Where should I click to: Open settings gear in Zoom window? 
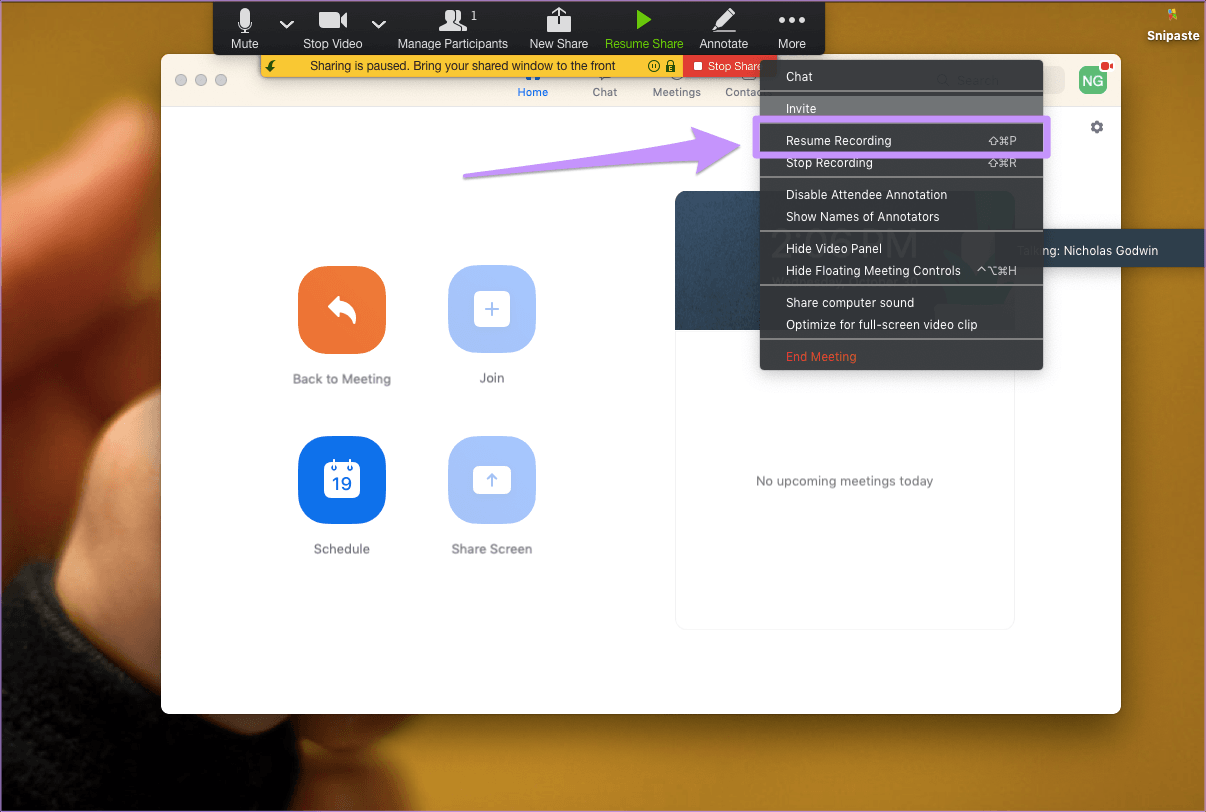tap(1097, 127)
